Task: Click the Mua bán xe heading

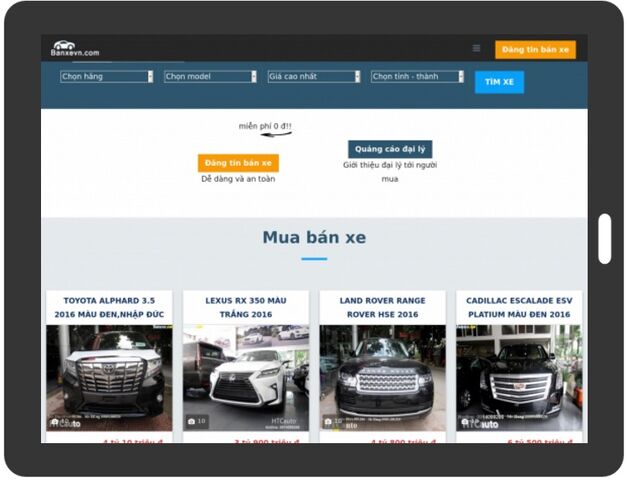Action: tap(314, 237)
